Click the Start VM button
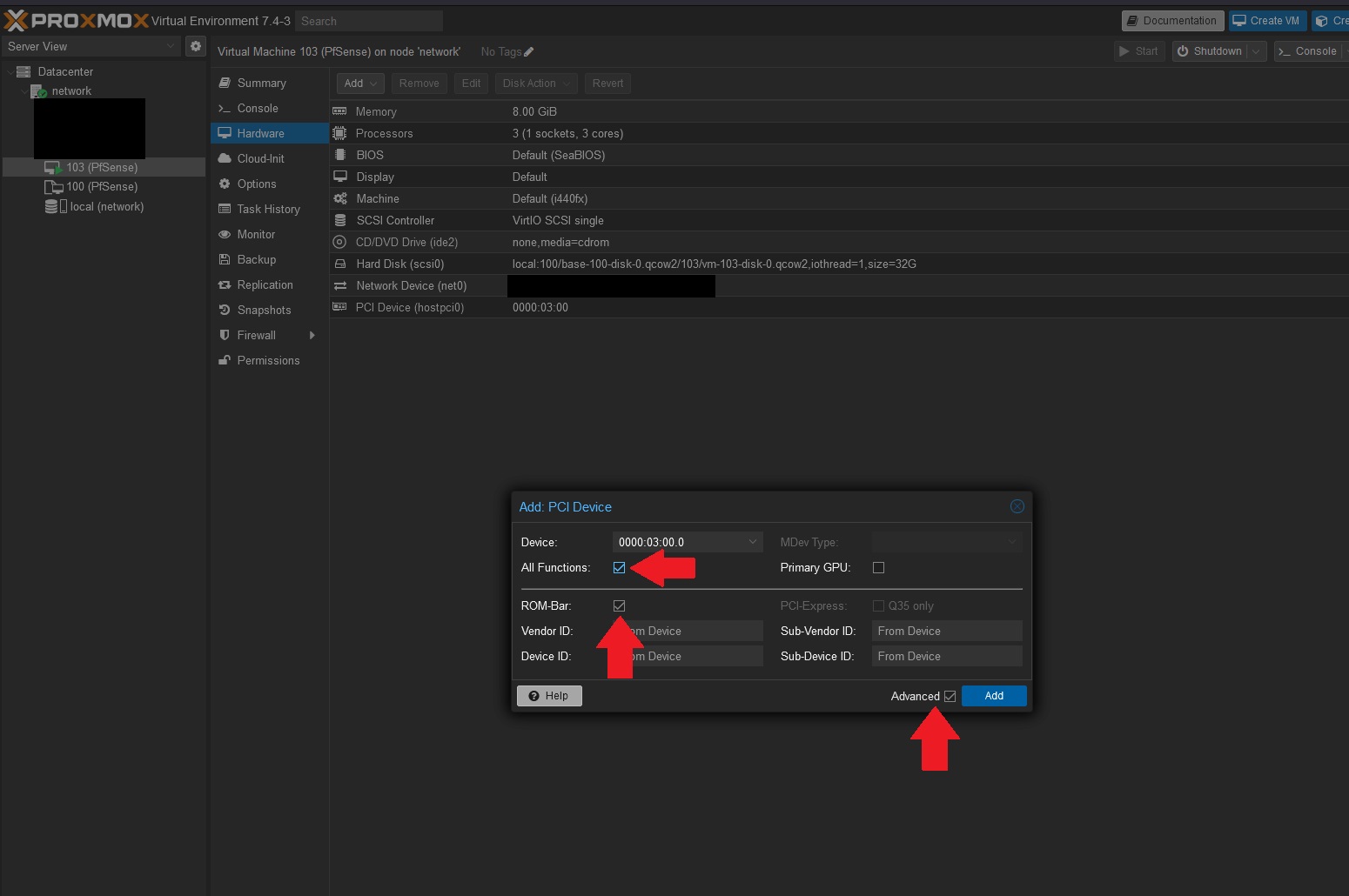The height and width of the screenshot is (896, 1349). point(1139,51)
